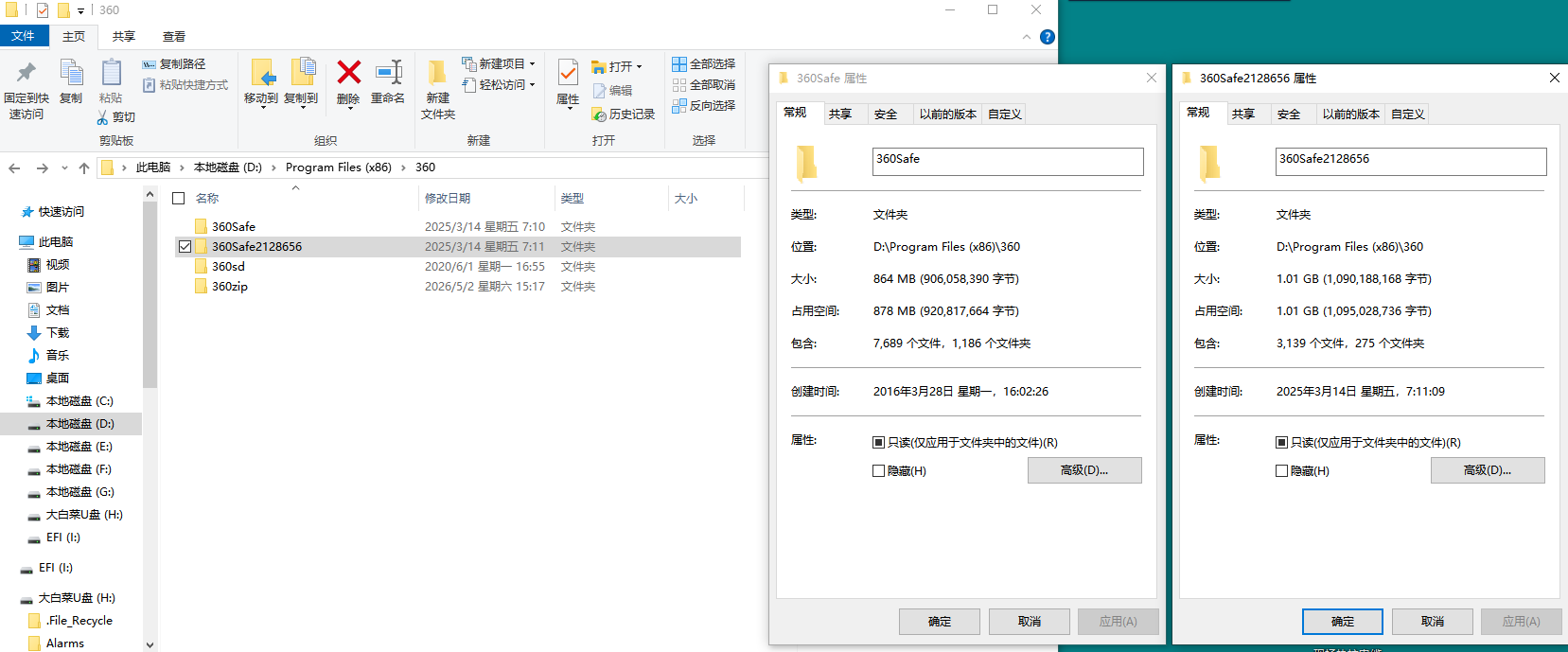Viewport: 1568px width, 652px height.
Task: Select Downloads (下载) in sidebar
Action: (58, 333)
